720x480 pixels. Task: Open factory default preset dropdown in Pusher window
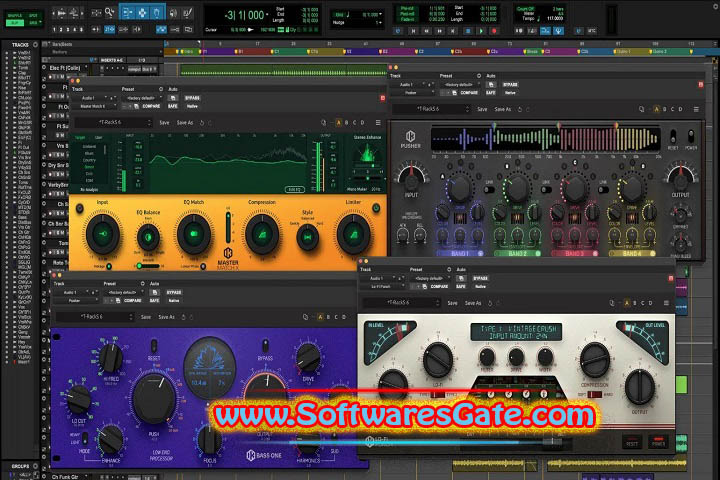tap(461, 85)
